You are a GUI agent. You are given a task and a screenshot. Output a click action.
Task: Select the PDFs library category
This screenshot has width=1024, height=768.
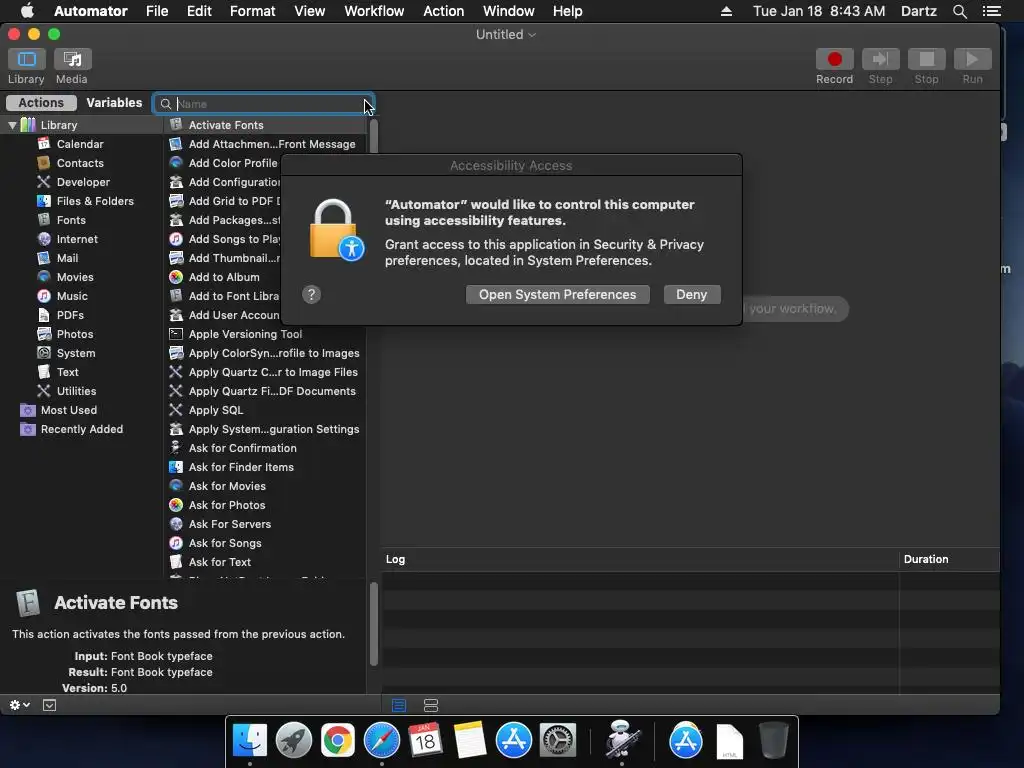(70, 315)
